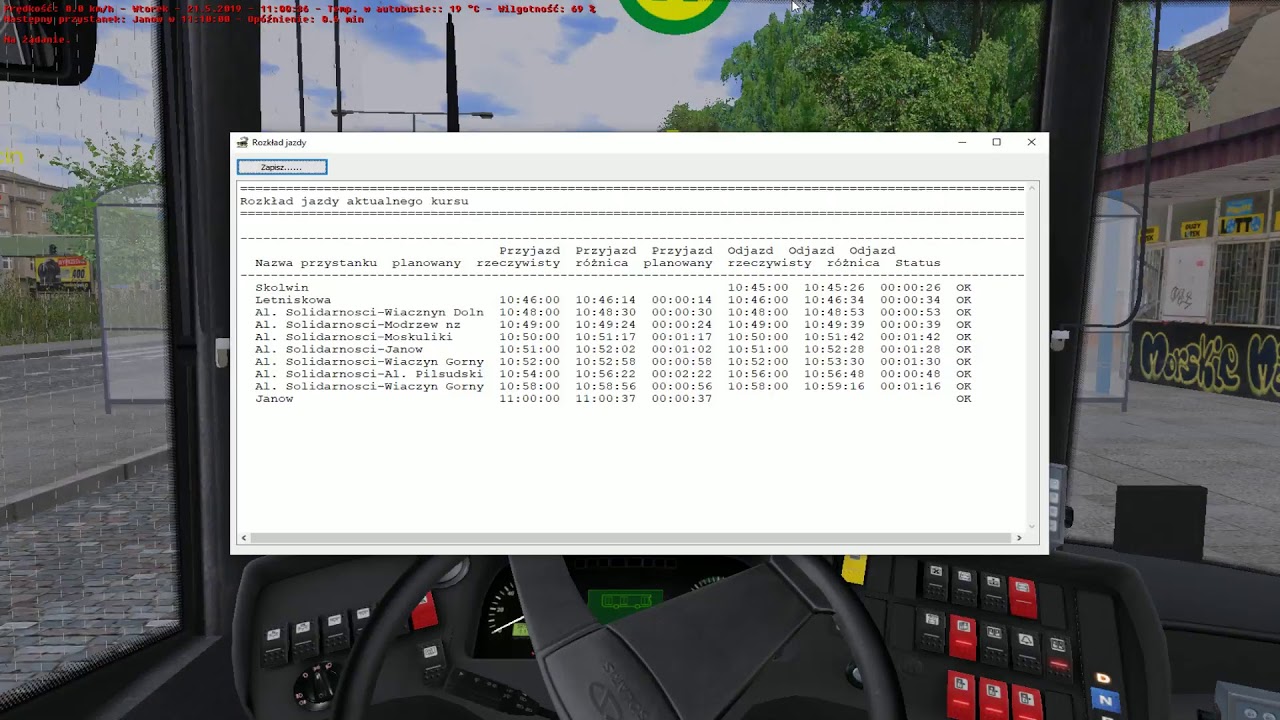Click Al. Solidarnosci-Moskuliki stop name
Viewport: 1280px width, 720px height.
[x=354, y=337]
